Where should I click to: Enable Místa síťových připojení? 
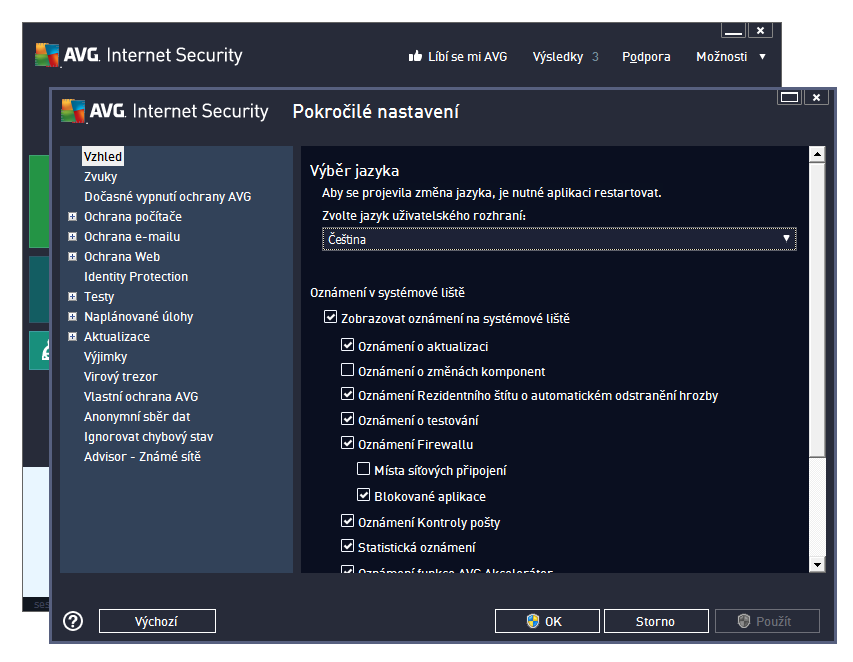pyautogui.click(x=363, y=468)
